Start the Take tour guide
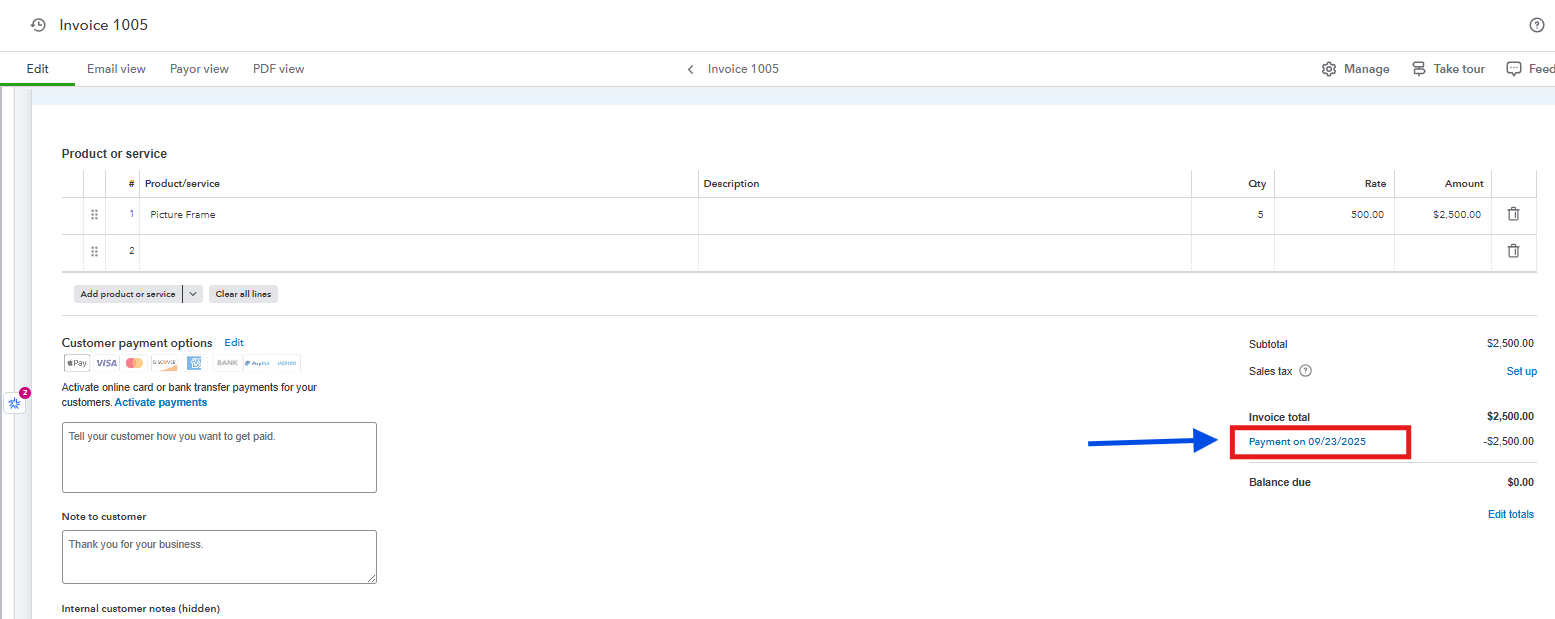 [x=1448, y=69]
